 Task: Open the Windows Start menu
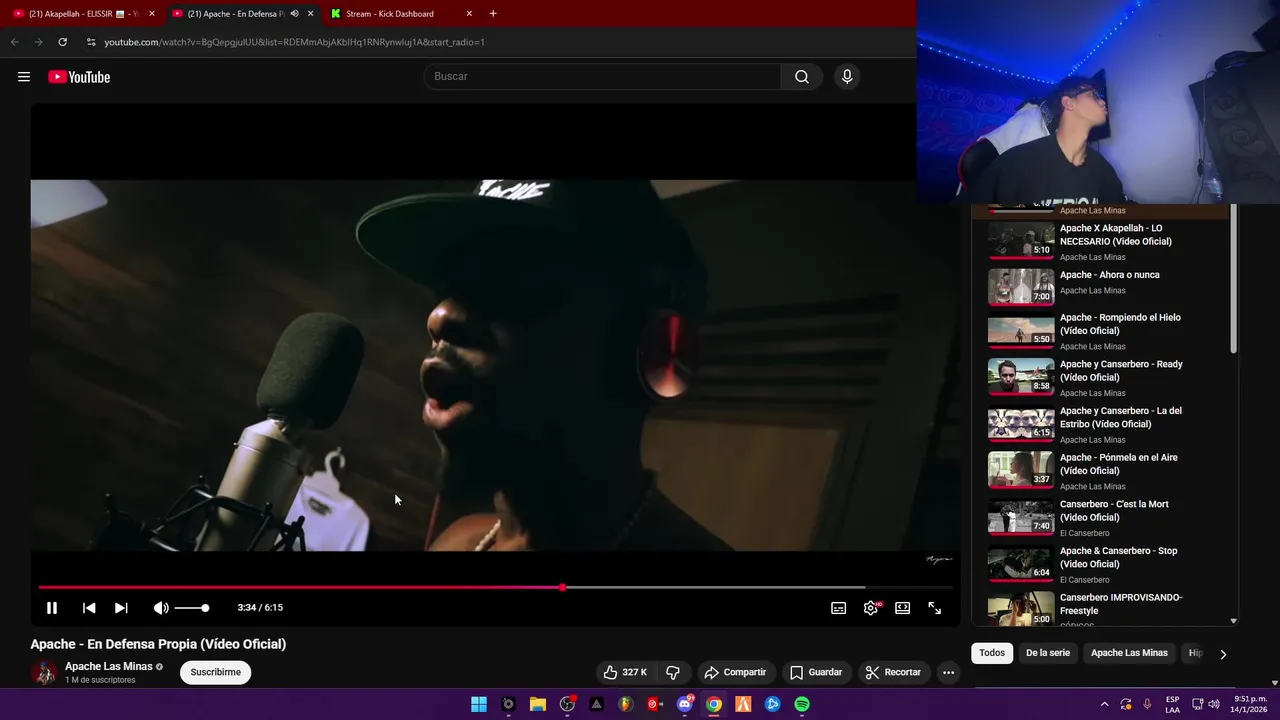click(x=479, y=704)
